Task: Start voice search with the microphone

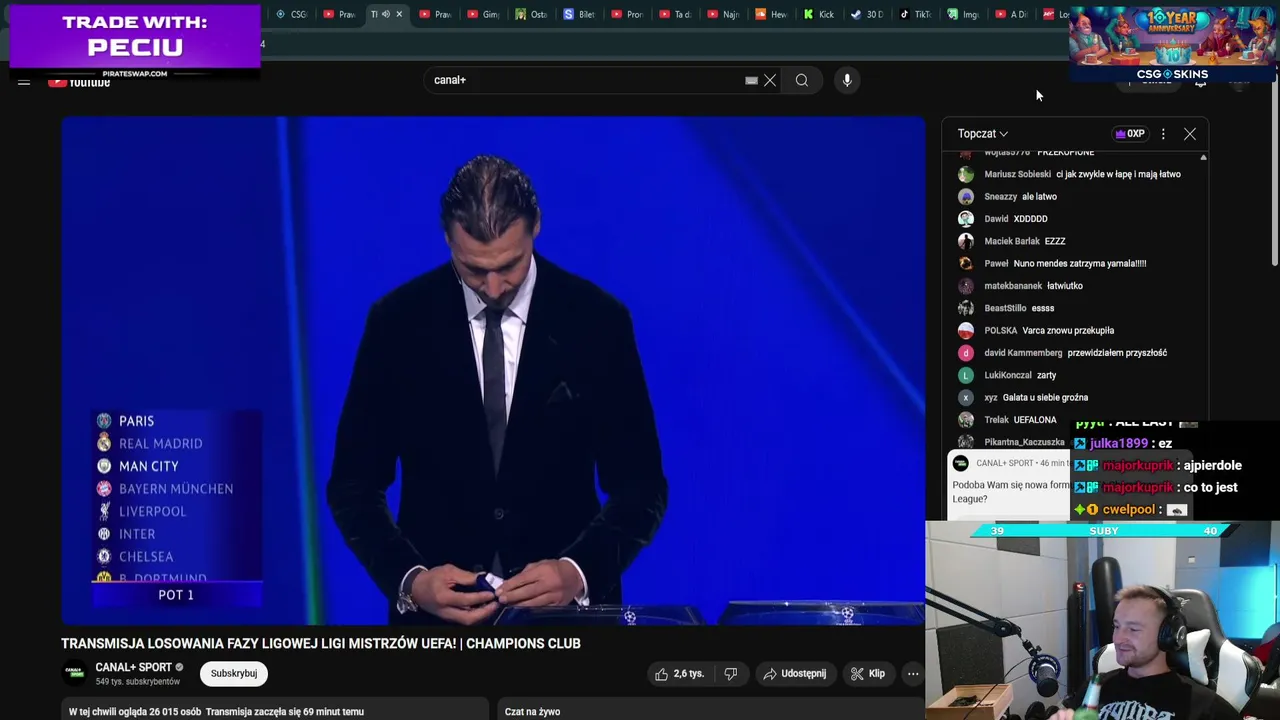Action: (847, 80)
